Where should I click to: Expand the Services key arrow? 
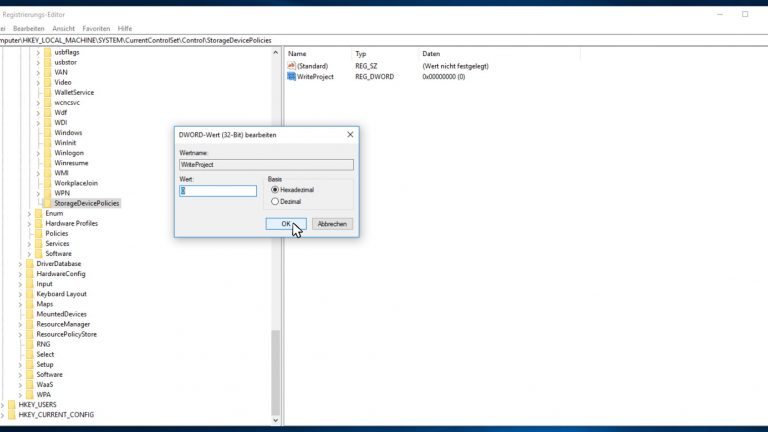pos(29,243)
